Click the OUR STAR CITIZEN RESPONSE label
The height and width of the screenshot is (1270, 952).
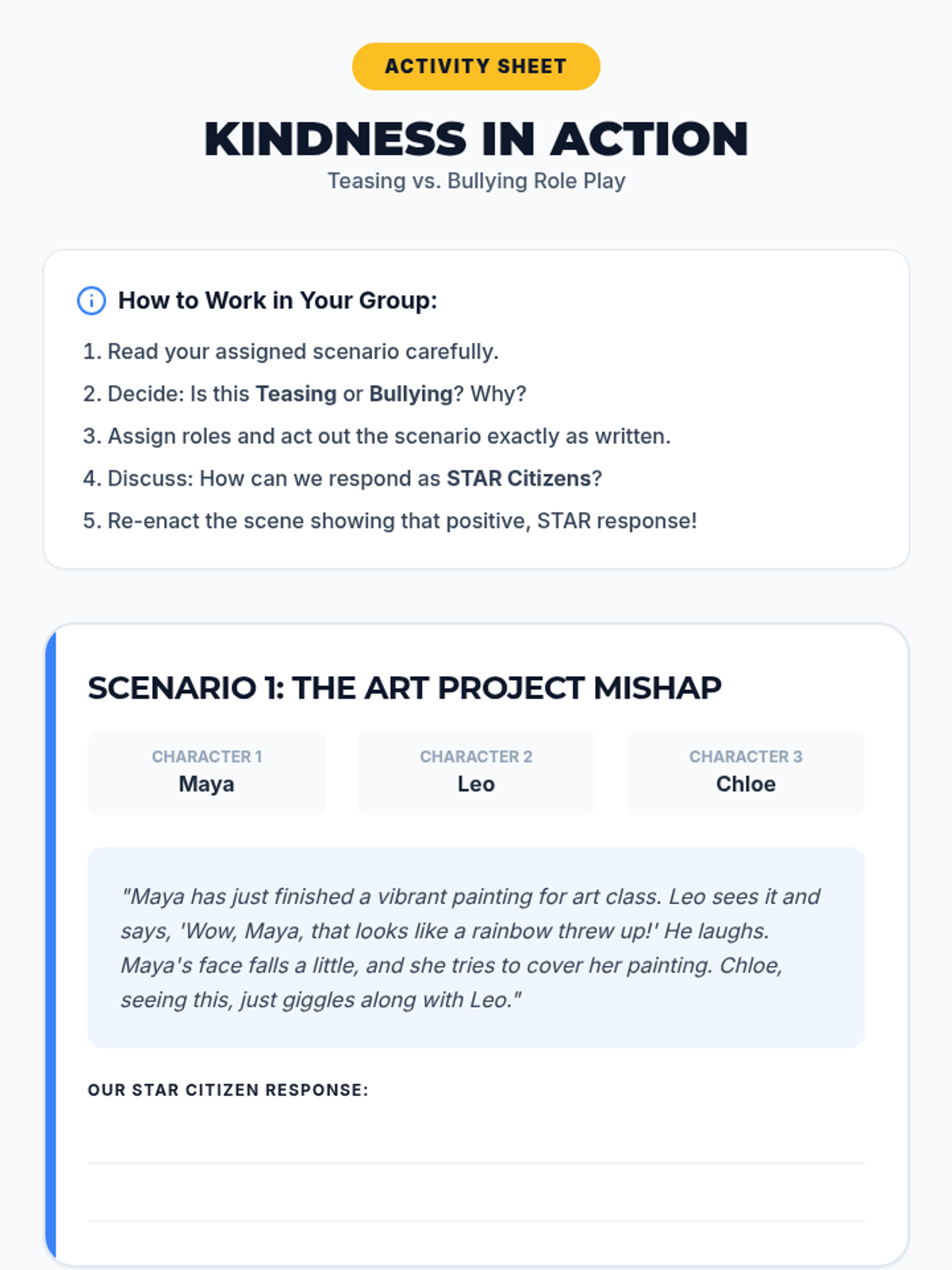[x=228, y=1090]
